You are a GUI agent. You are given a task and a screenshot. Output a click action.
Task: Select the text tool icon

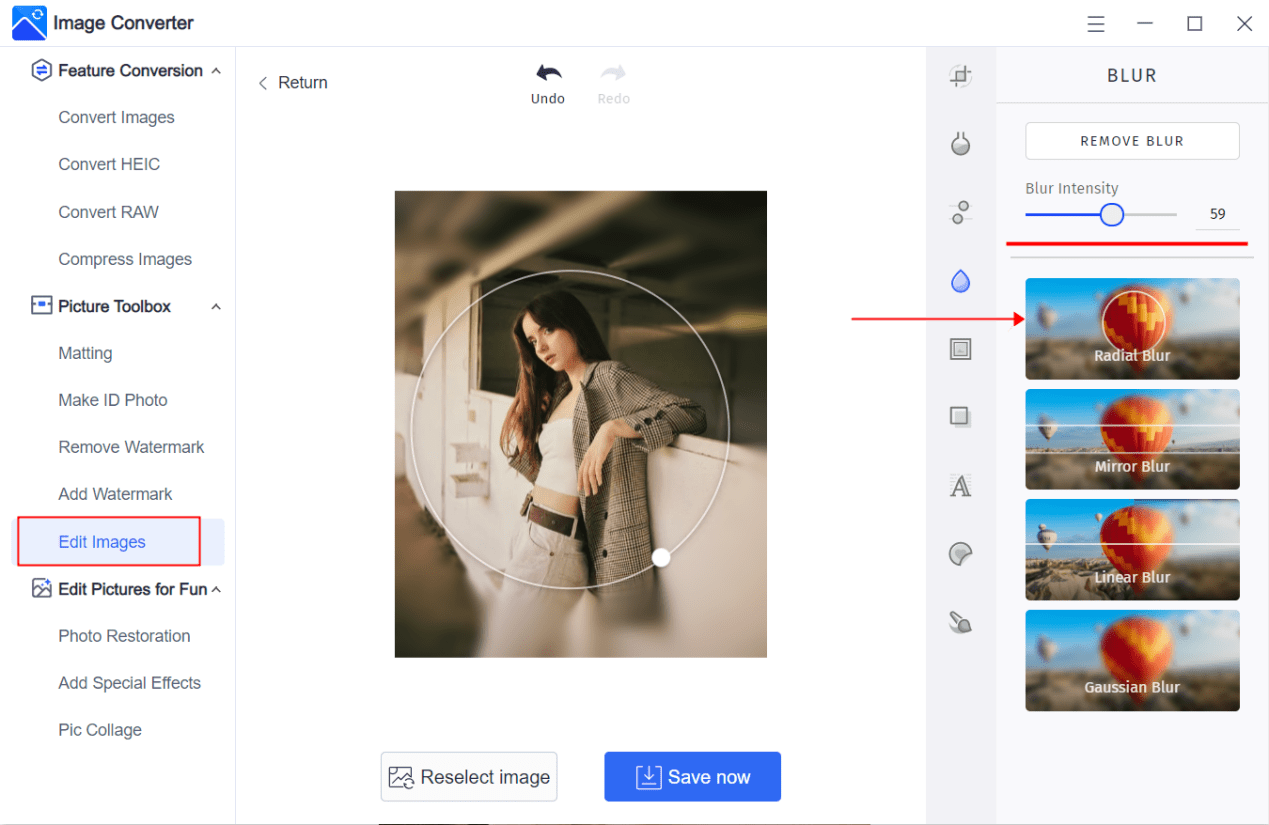point(960,486)
